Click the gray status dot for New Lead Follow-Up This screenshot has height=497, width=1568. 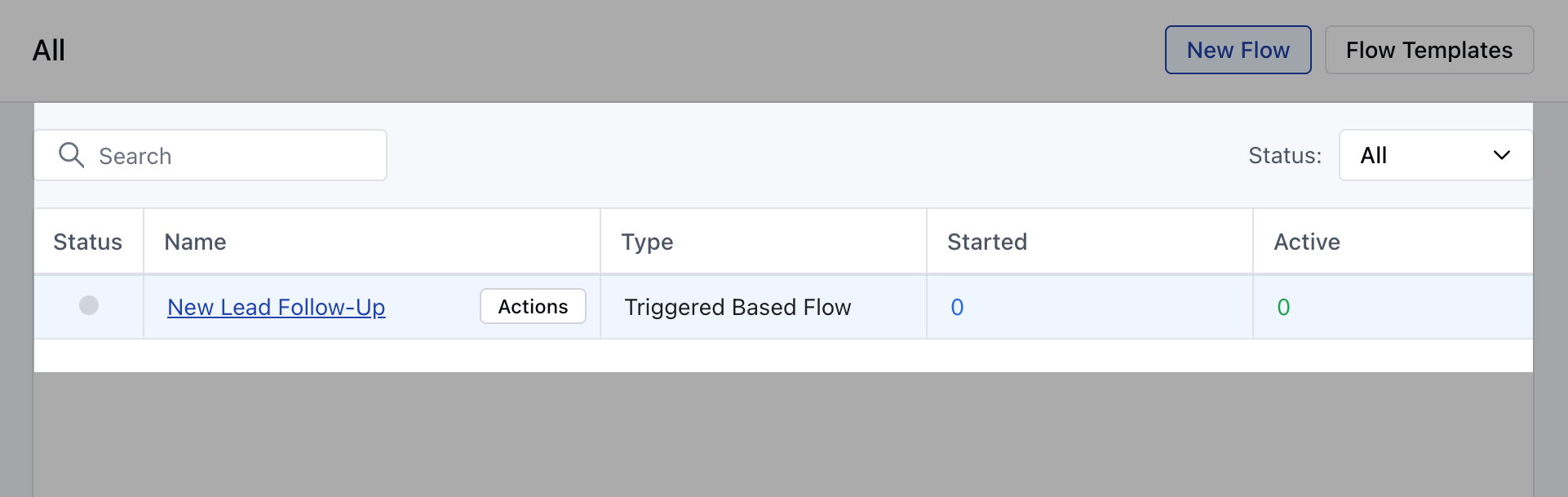(x=89, y=305)
